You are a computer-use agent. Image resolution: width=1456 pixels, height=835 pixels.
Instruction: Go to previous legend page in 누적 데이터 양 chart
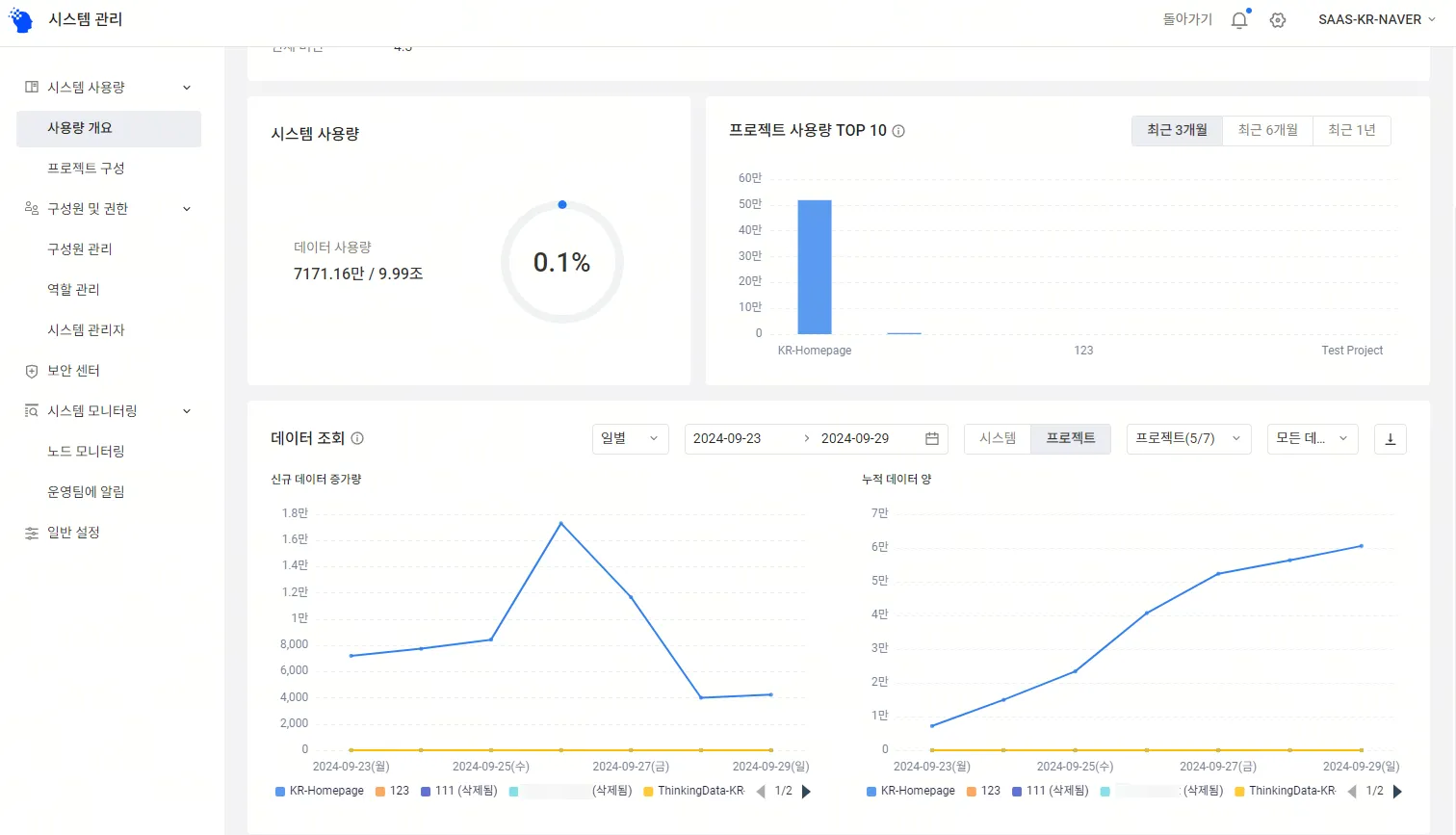click(x=1352, y=792)
